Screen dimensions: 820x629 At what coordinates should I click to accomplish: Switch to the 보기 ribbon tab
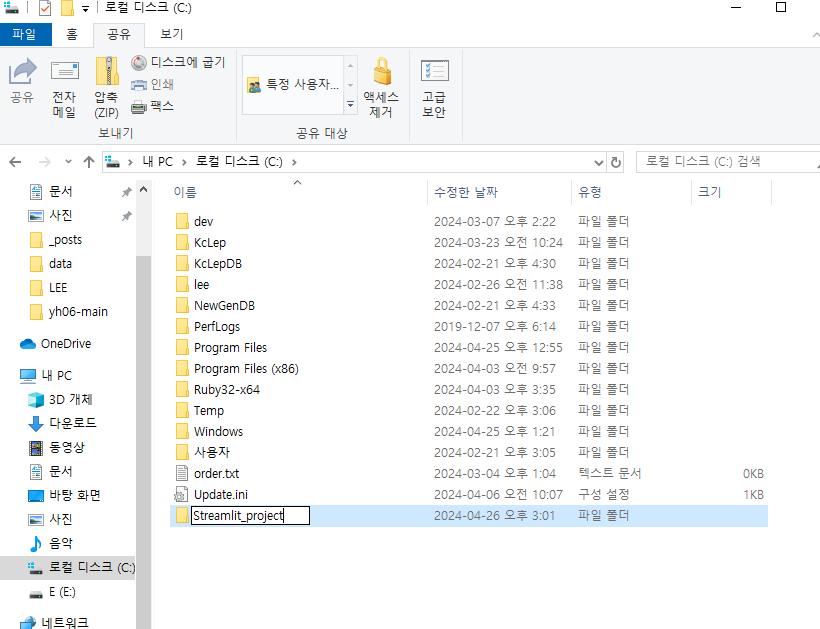[x=172, y=35]
